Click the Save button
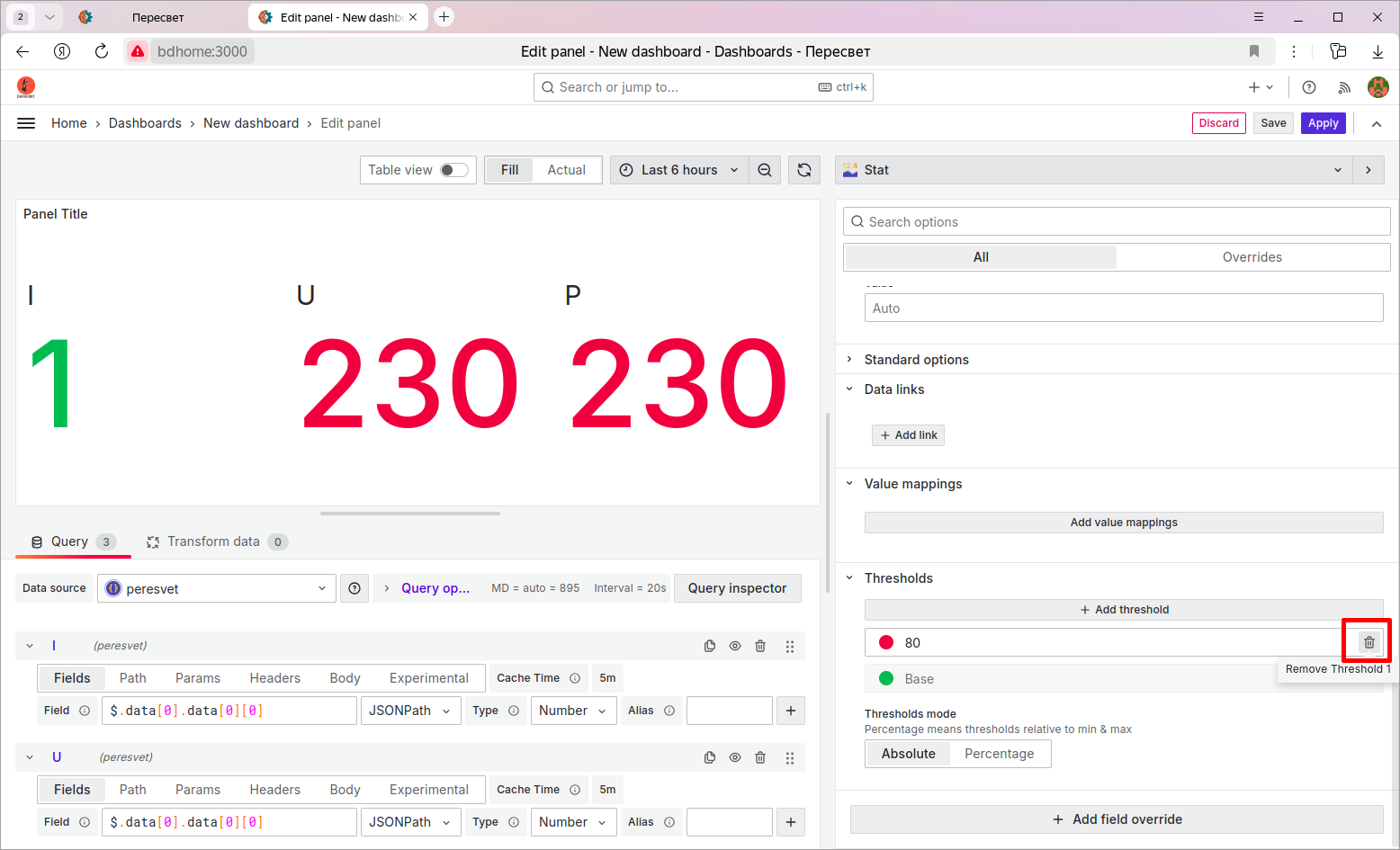This screenshot has height=850, width=1400. click(x=1273, y=123)
